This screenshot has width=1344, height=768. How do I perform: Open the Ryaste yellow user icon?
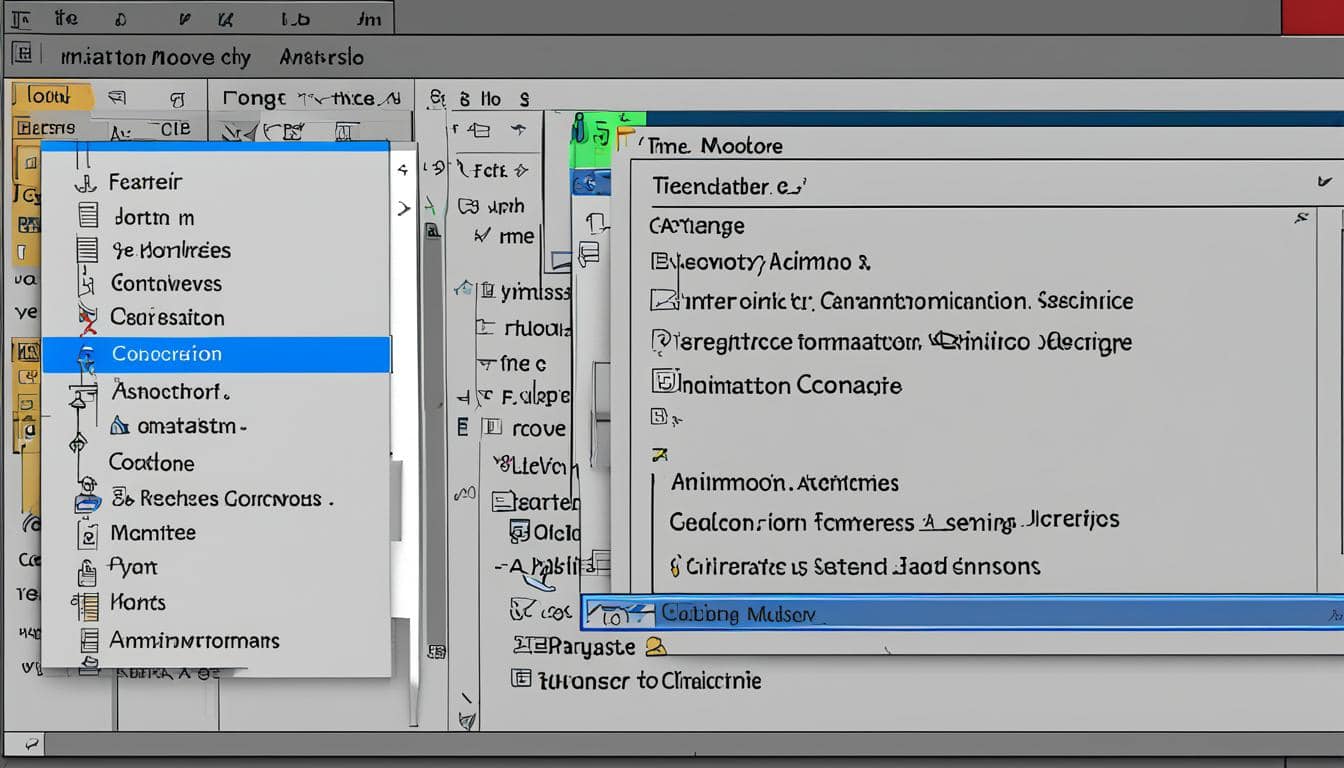(655, 647)
